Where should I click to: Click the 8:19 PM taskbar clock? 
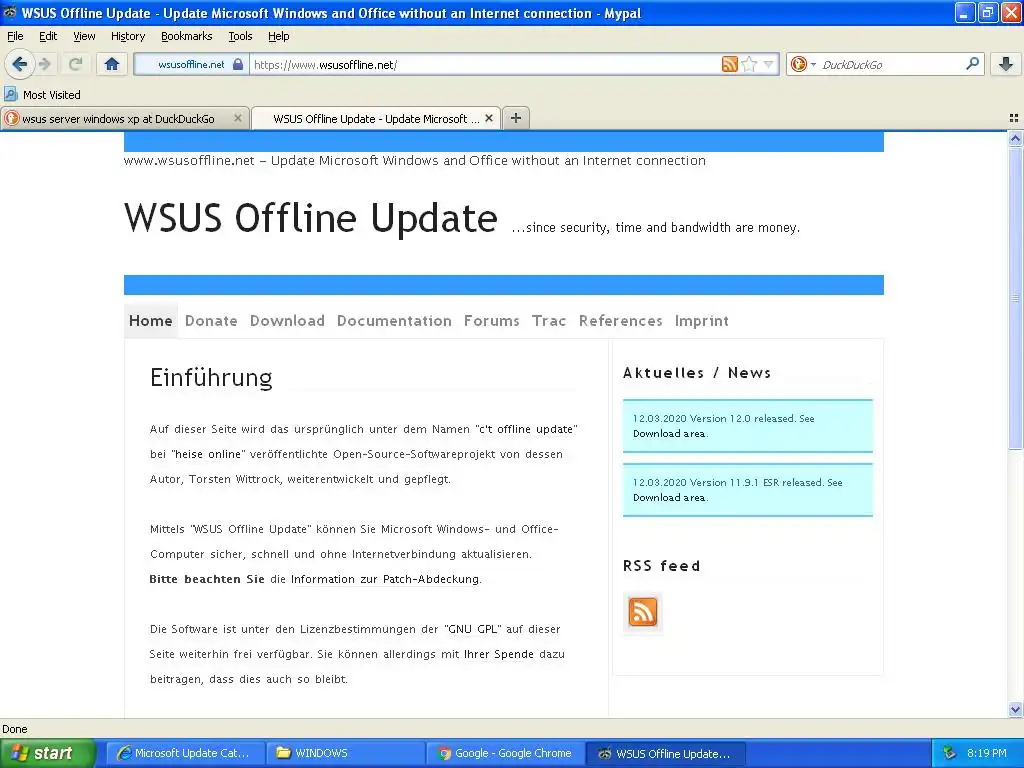pos(987,753)
